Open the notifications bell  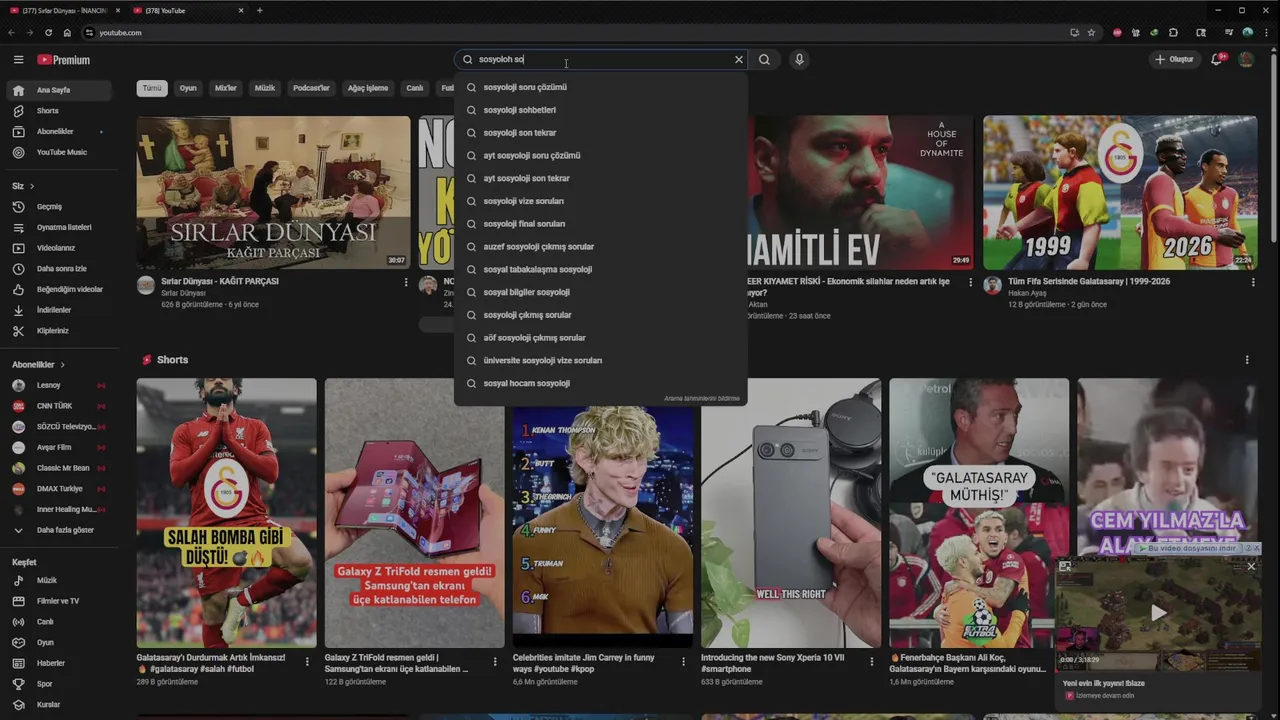[1217, 60]
